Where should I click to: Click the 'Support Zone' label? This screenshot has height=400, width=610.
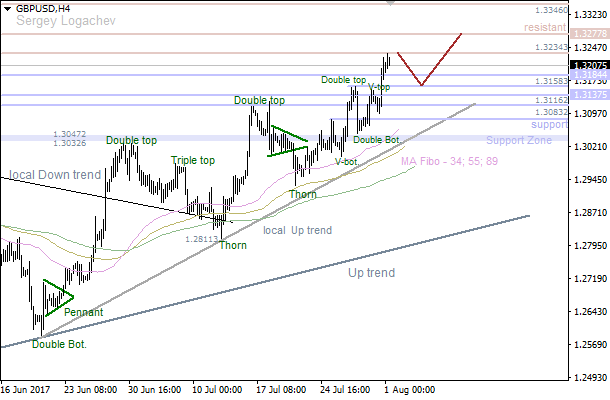pyautogui.click(x=518, y=141)
